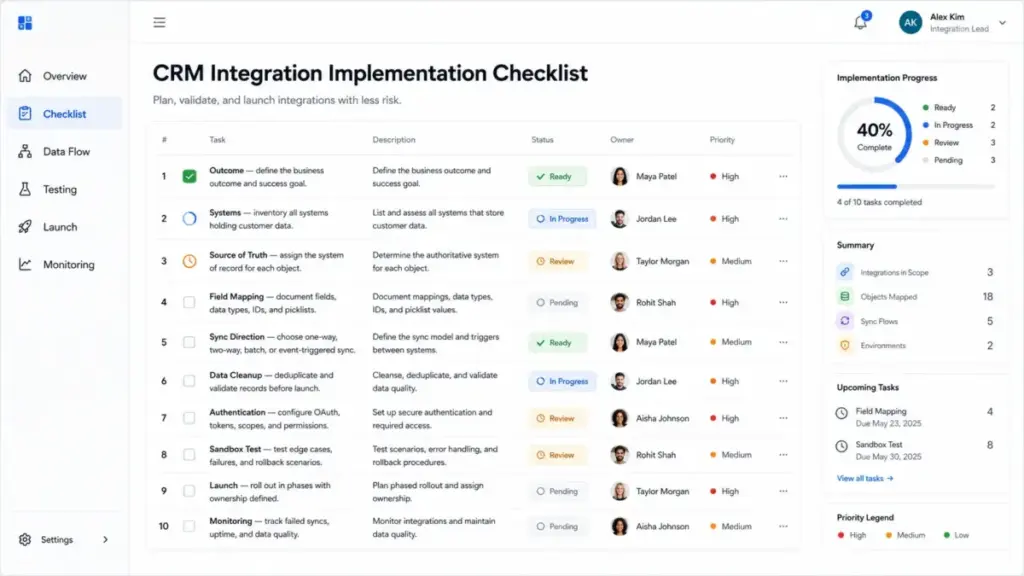Click the clock icon beside upcoming Sandbox Test
1024x576 pixels.
click(842, 446)
